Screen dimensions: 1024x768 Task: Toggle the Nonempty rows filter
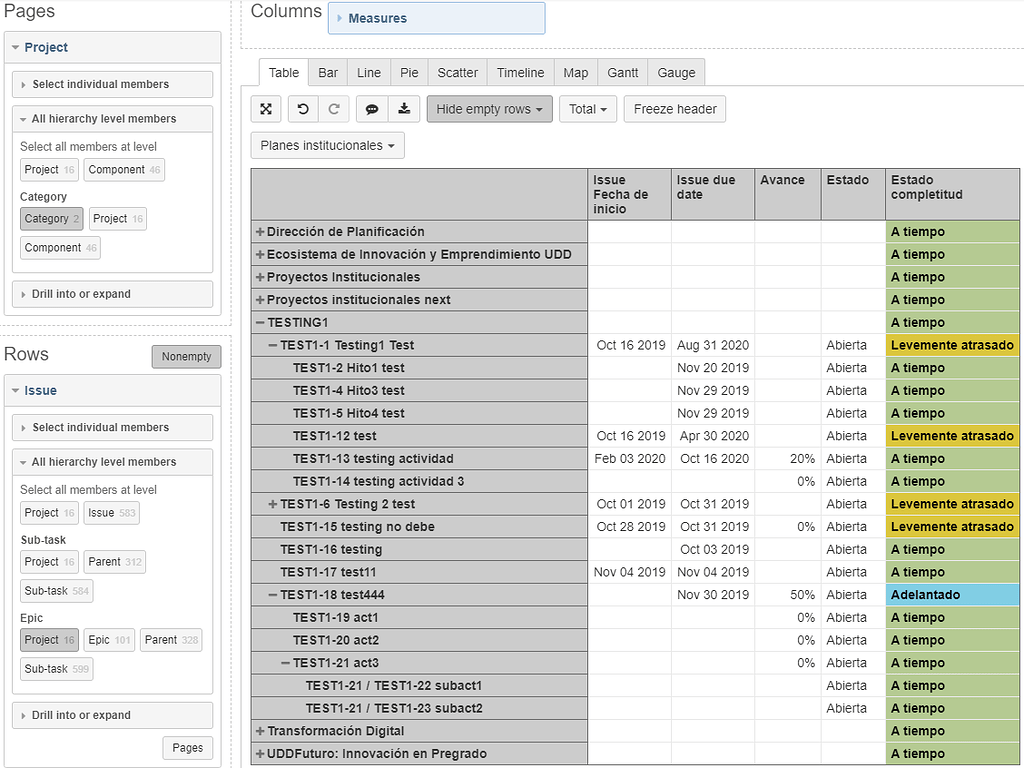(x=186, y=356)
